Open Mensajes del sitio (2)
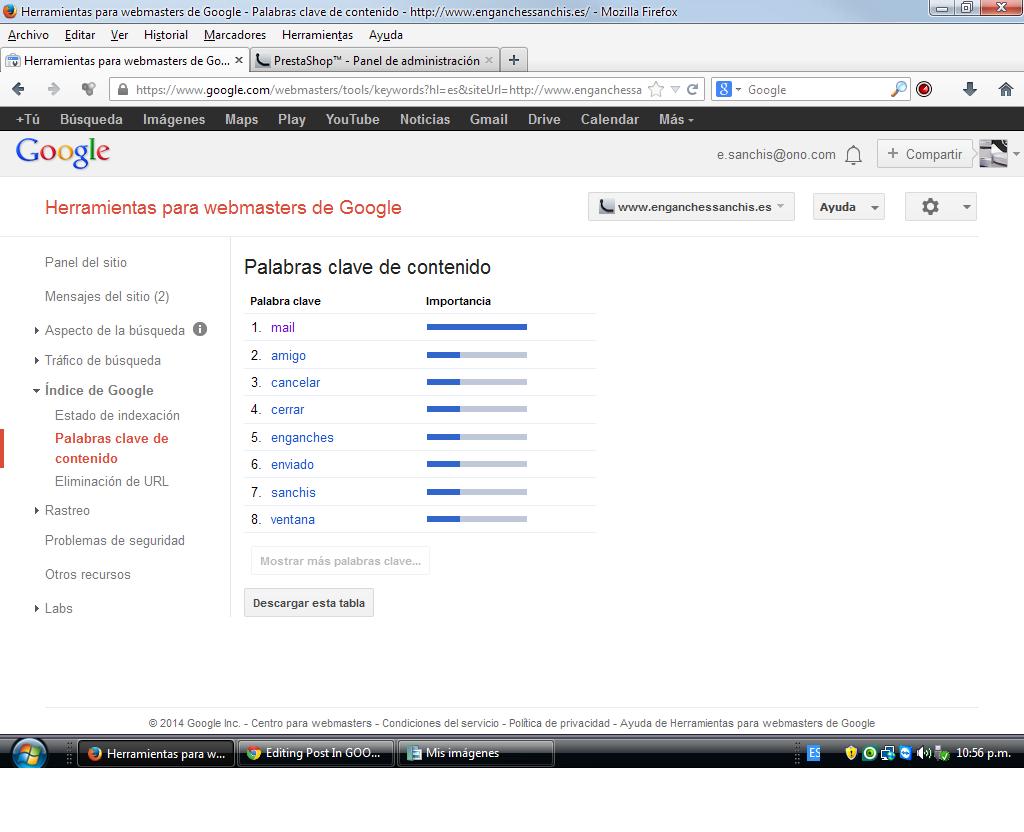 point(107,296)
